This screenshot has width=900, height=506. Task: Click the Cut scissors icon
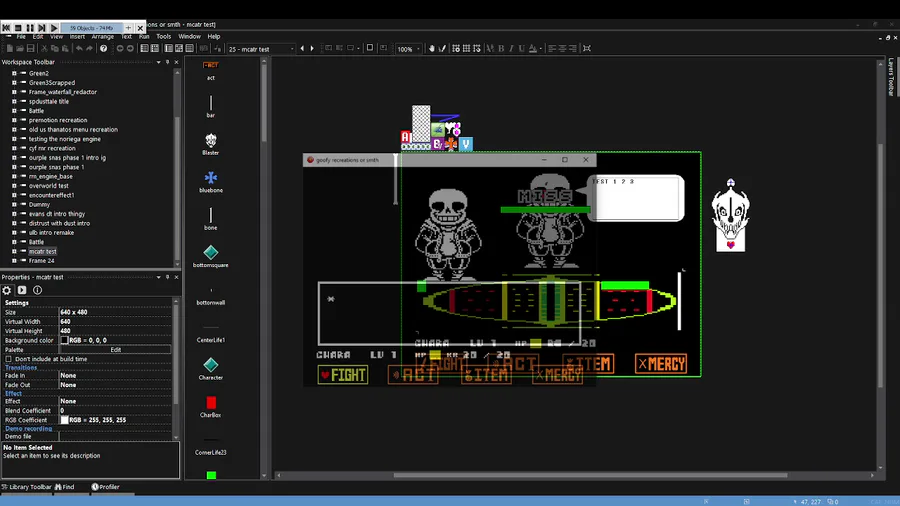[x=44, y=49]
